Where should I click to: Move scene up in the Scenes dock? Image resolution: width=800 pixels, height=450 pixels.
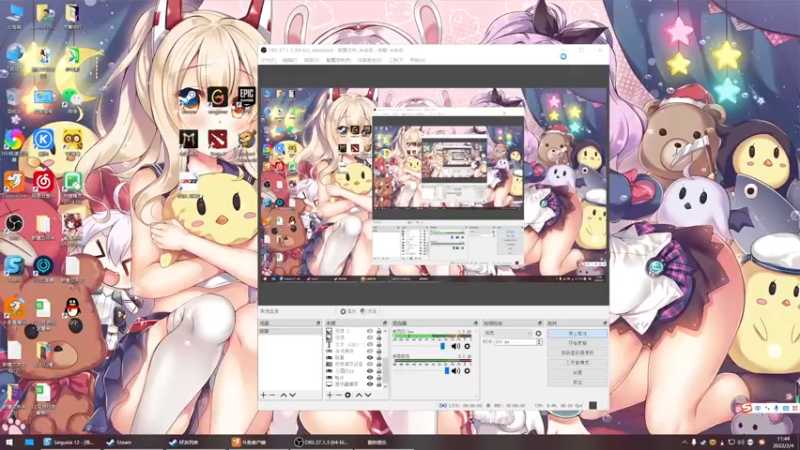[283, 395]
